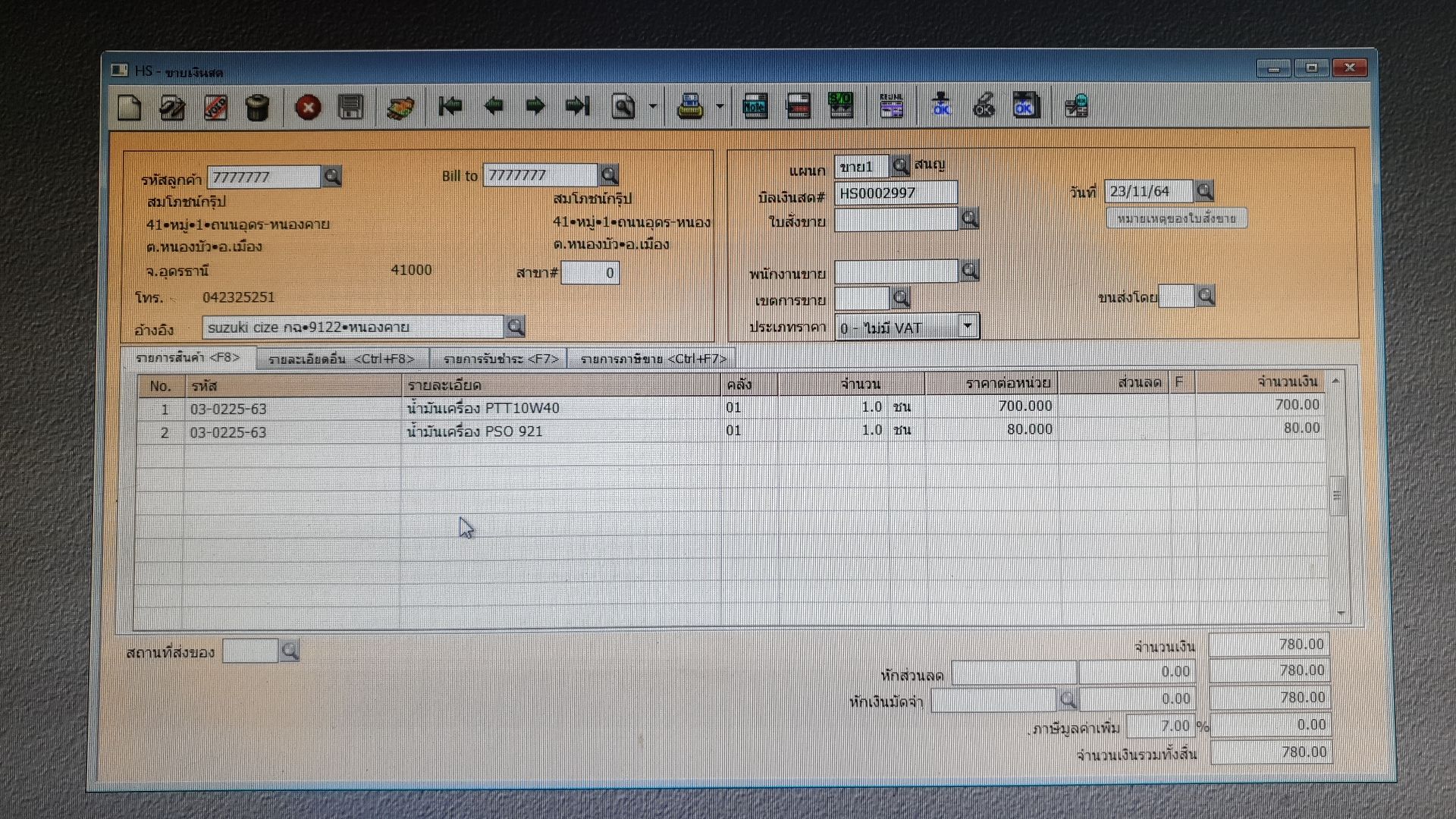Click the suzuki cize reference input field
The width and height of the screenshot is (1456, 819).
tap(353, 328)
